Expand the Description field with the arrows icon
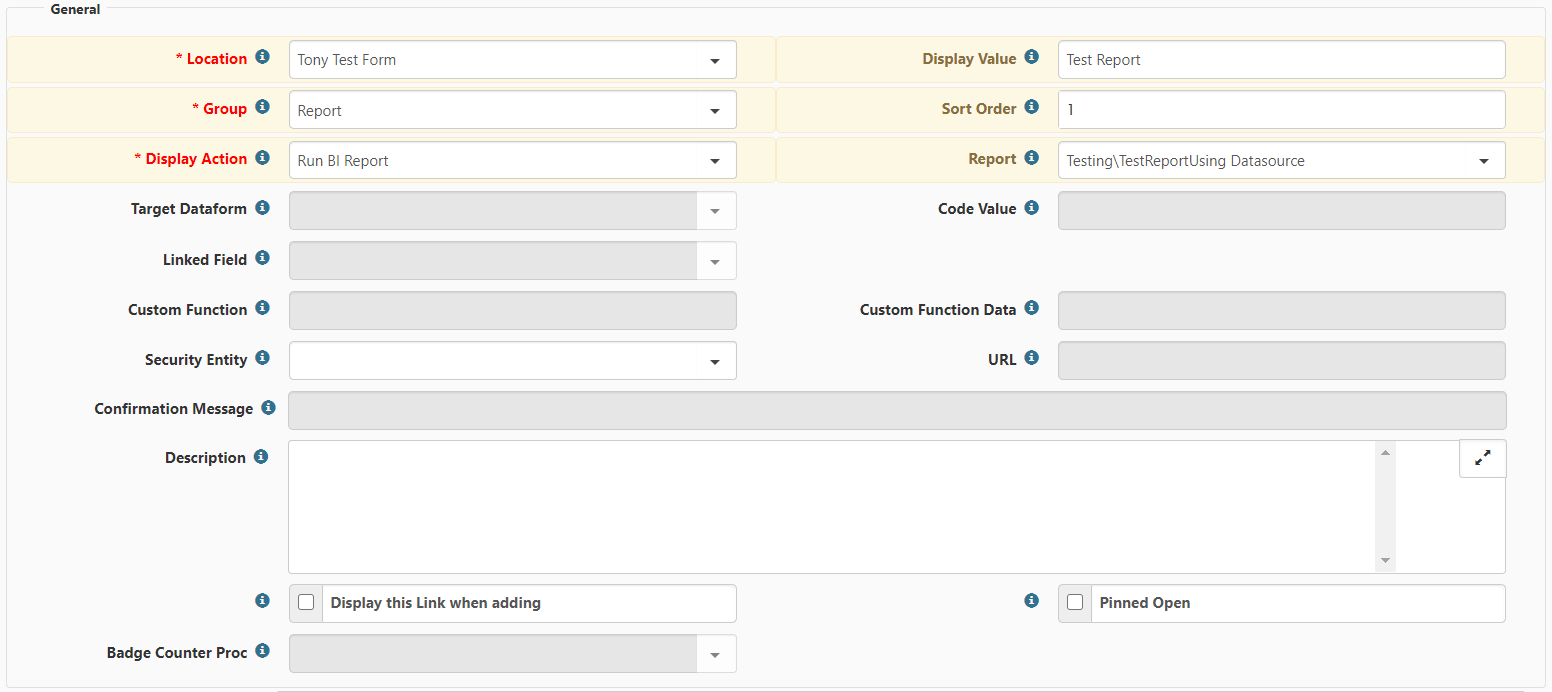Viewport: 1552px width, 692px height. click(x=1482, y=458)
